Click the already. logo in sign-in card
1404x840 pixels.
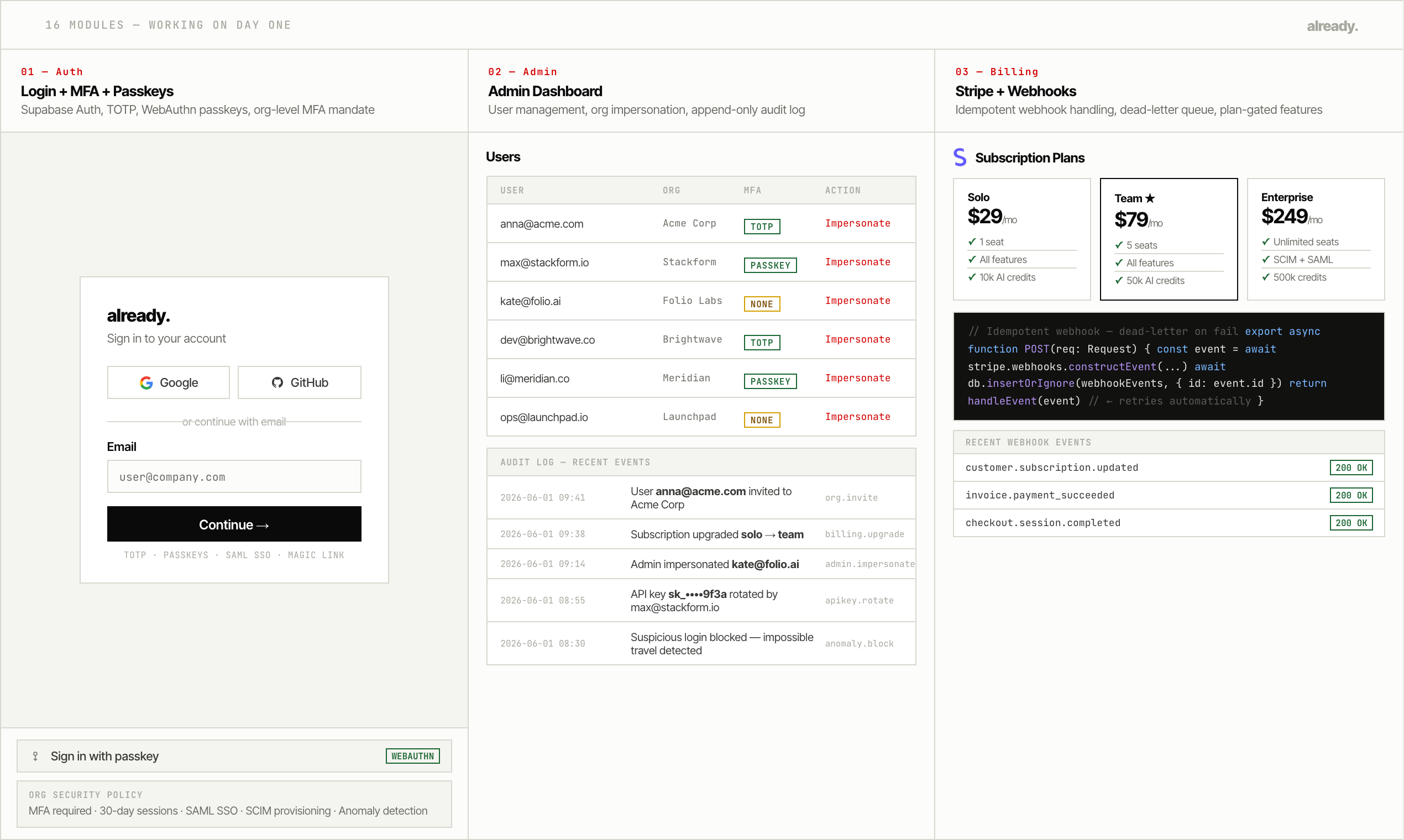pyautogui.click(x=139, y=316)
